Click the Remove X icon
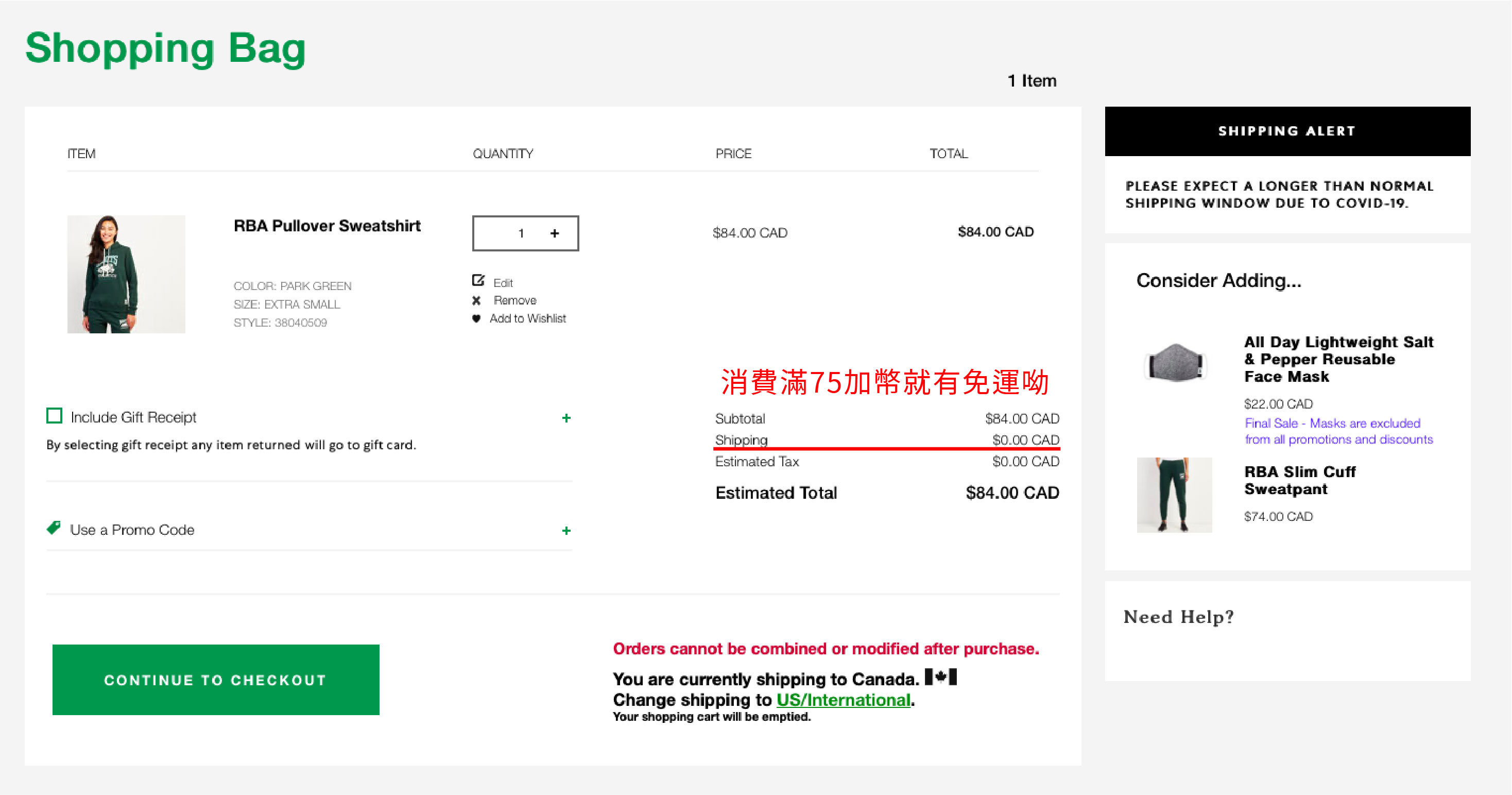 click(x=476, y=300)
